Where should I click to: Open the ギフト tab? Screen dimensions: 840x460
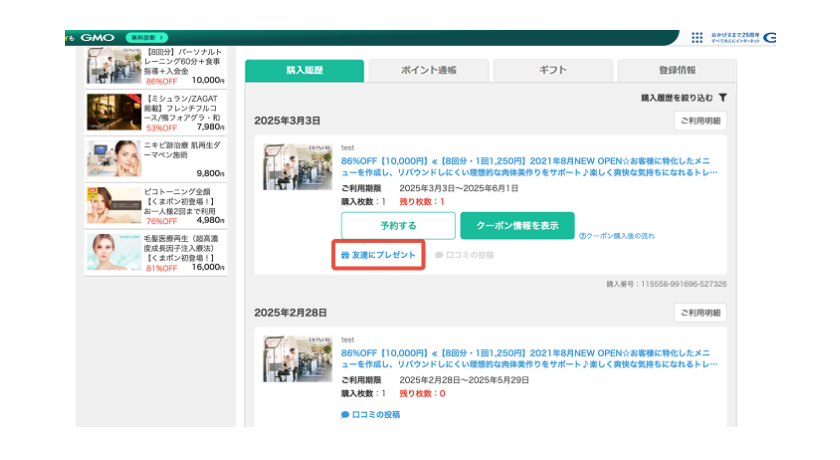[x=553, y=70]
